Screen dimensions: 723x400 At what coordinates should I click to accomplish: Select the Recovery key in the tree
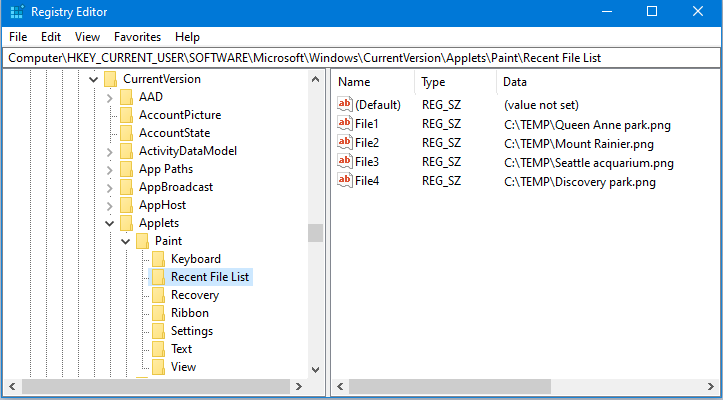(195, 295)
